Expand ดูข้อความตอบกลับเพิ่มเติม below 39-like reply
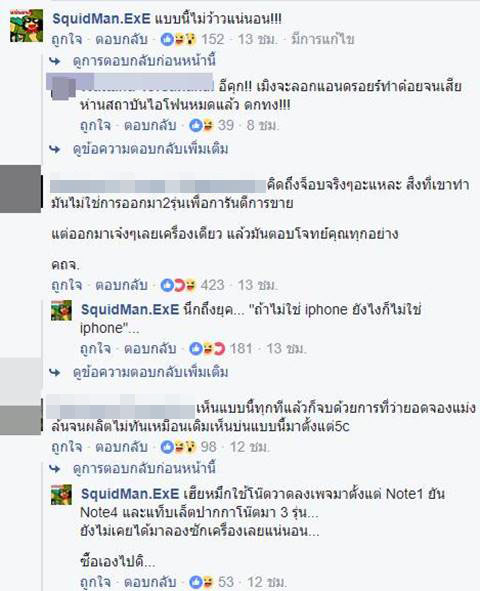Screen dimensions: 480x591 coord(150,149)
